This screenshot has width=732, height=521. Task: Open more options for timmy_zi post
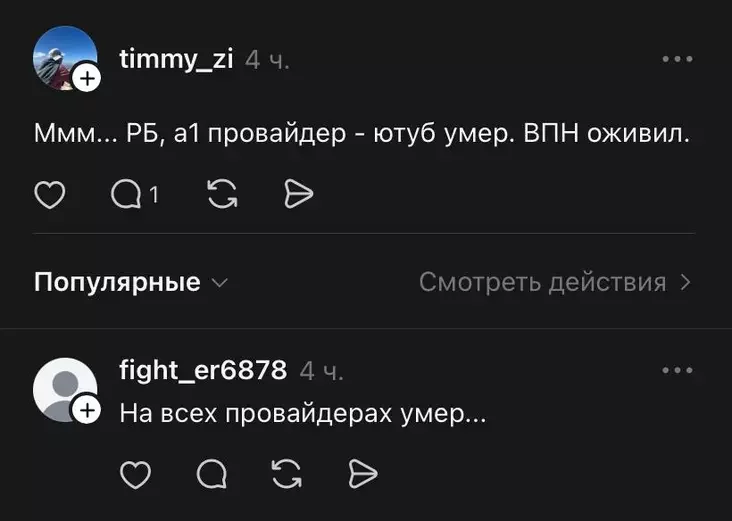(x=677, y=60)
